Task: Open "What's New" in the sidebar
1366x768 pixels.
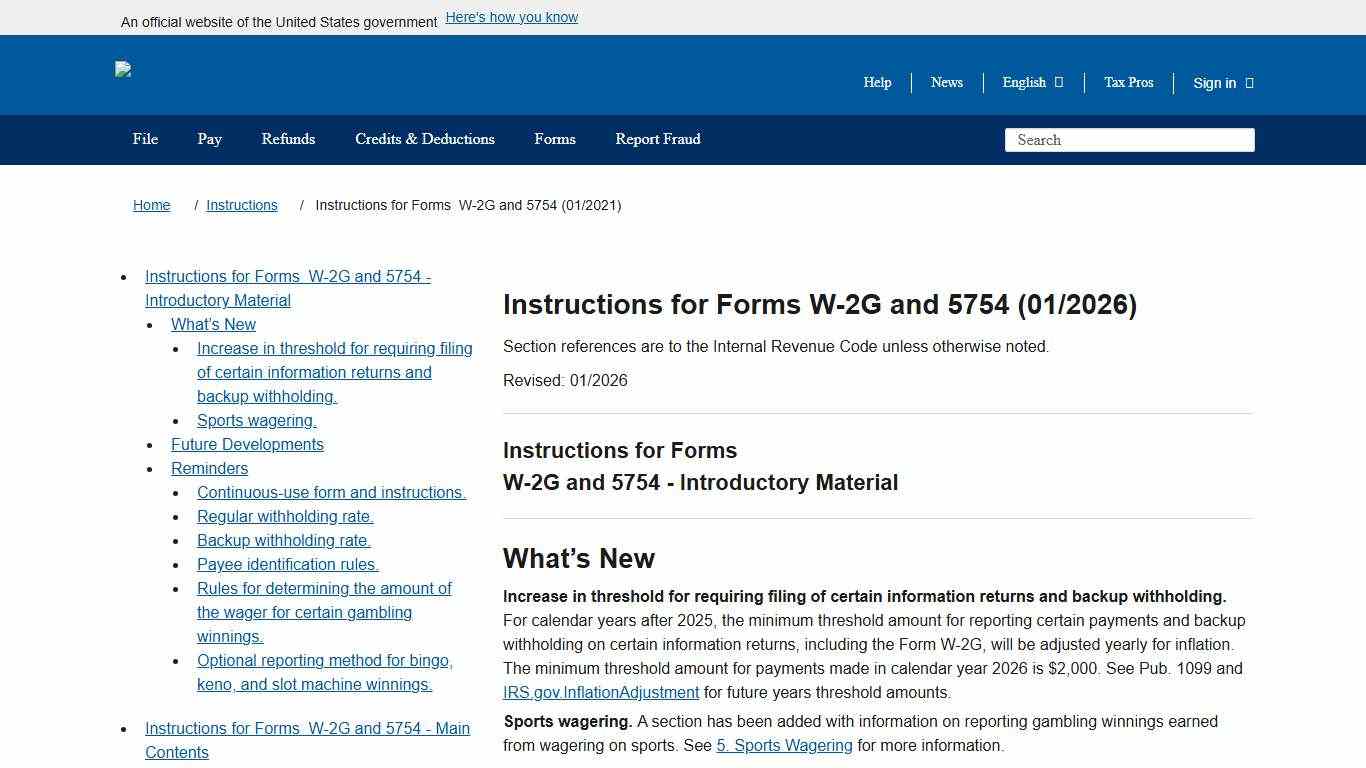Action: coord(213,324)
